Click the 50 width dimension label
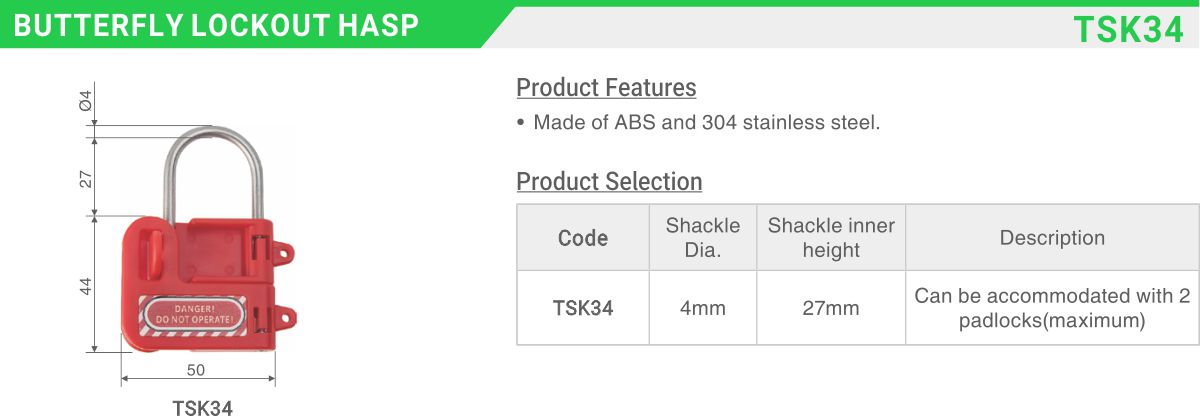This screenshot has width=1200, height=416. 196,370
